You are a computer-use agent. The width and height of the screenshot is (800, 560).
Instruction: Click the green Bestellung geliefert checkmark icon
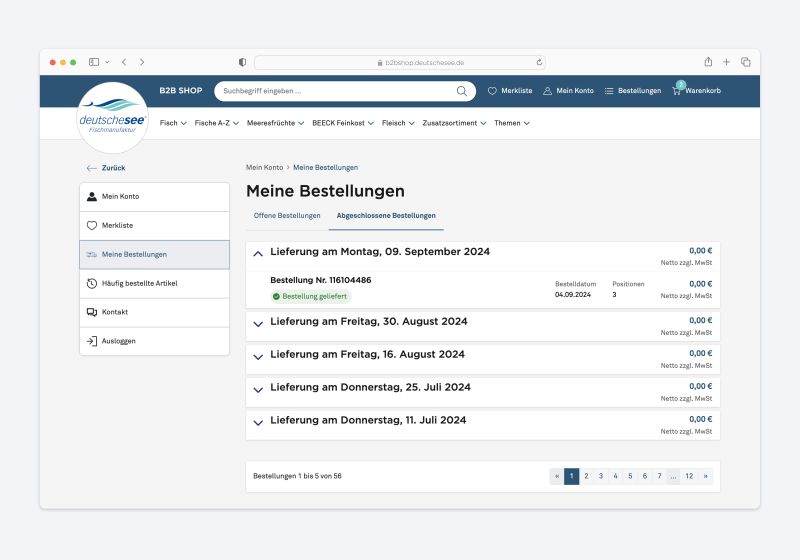[x=276, y=296]
